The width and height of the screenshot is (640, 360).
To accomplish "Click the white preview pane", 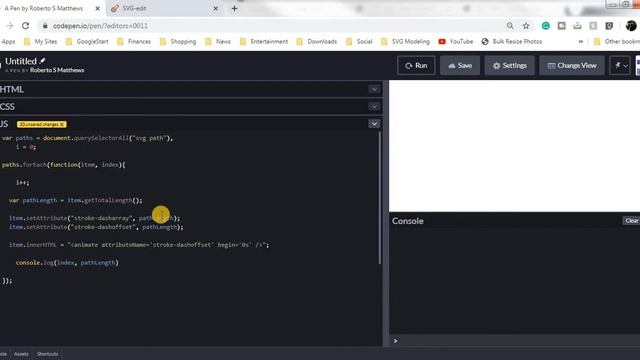I will (x=514, y=146).
